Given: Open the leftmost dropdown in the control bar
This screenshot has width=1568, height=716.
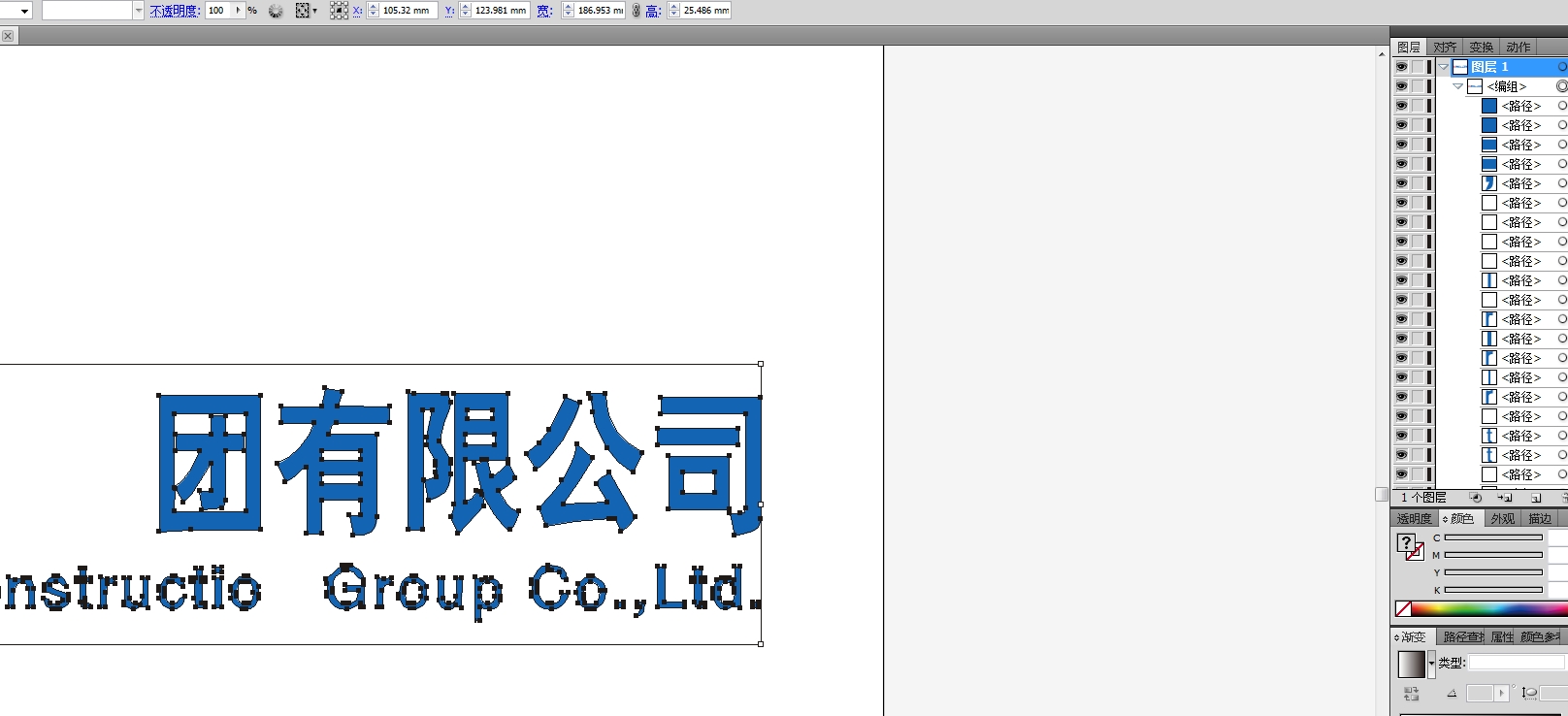Looking at the screenshot, I should (x=23, y=11).
